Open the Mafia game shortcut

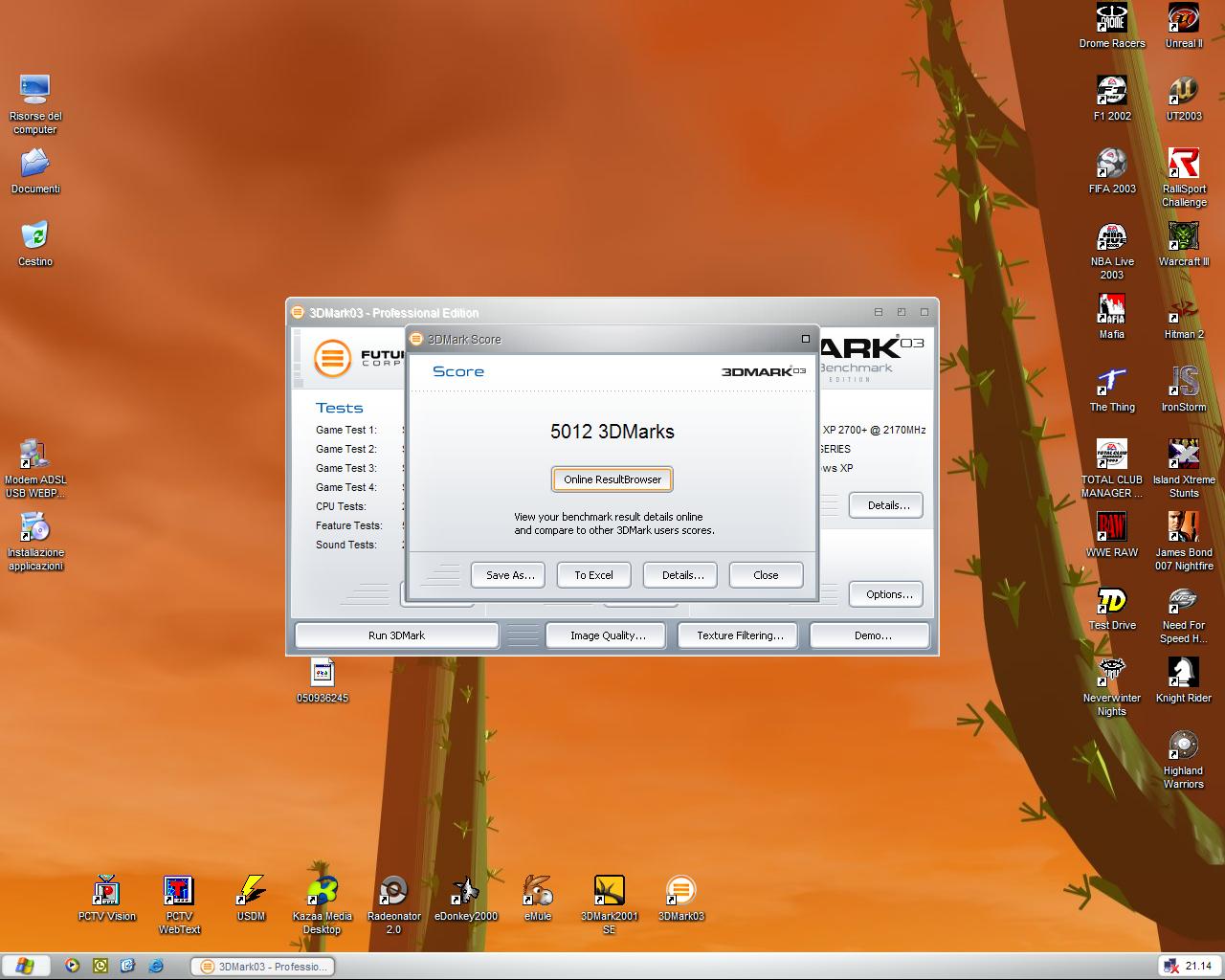(1111, 317)
